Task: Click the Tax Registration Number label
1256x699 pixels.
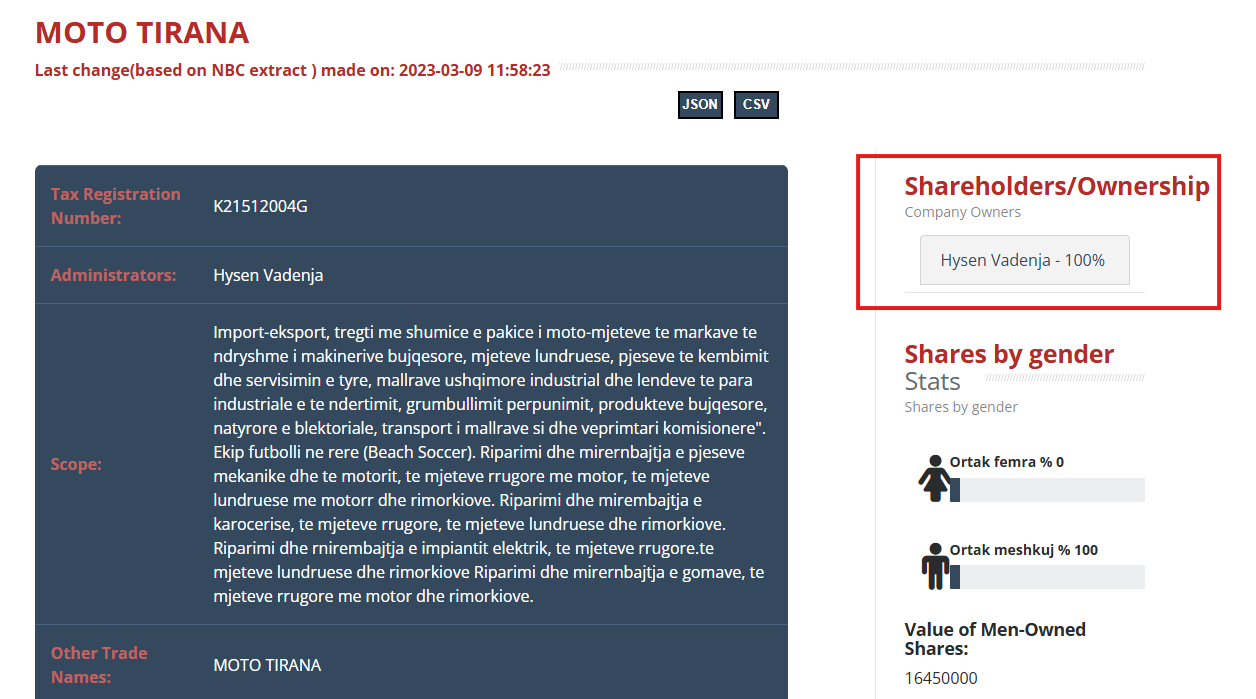Action: tap(115, 206)
